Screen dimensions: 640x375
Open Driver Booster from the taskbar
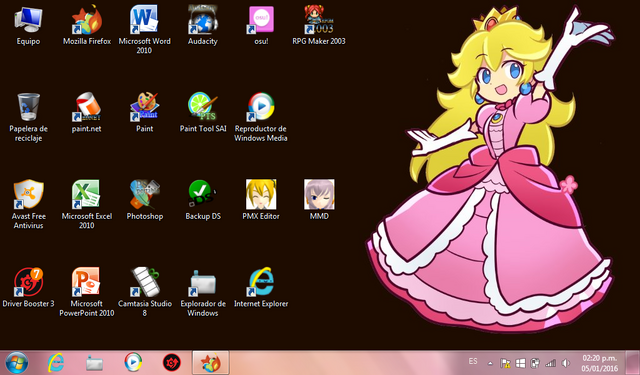point(172,362)
